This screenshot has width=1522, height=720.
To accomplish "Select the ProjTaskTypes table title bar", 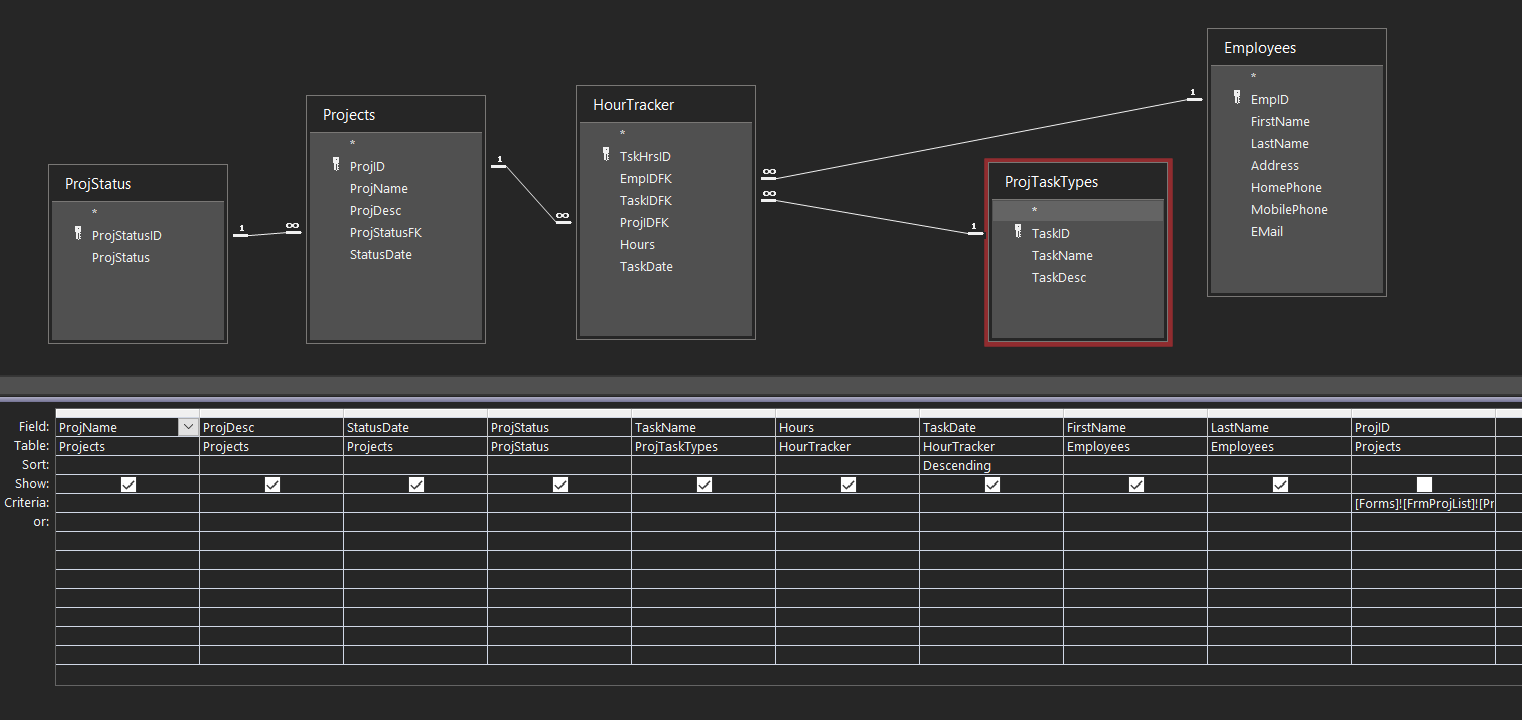I will click(1078, 182).
